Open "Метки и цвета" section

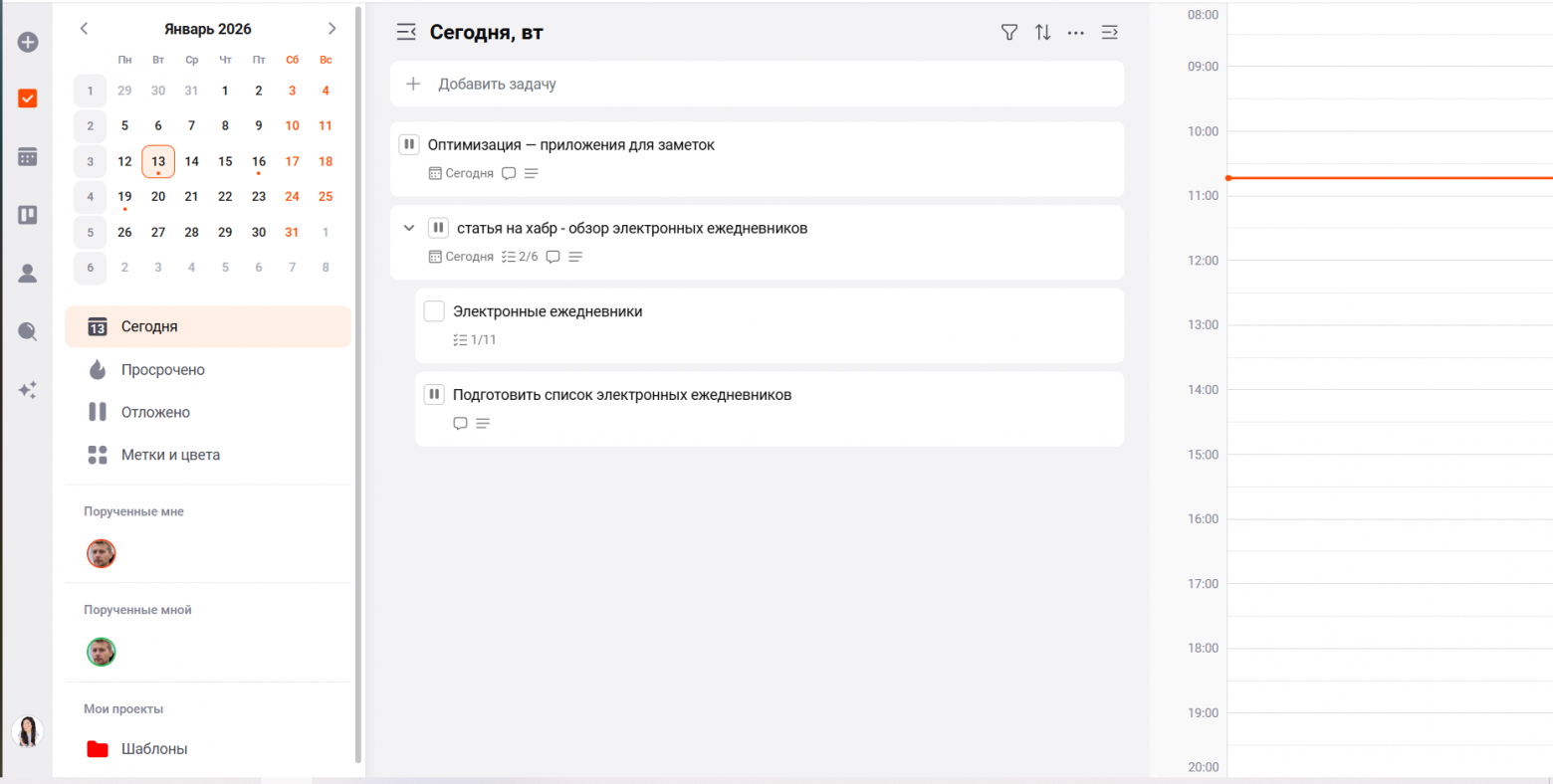pyautogui.click(x=170, y=455)
